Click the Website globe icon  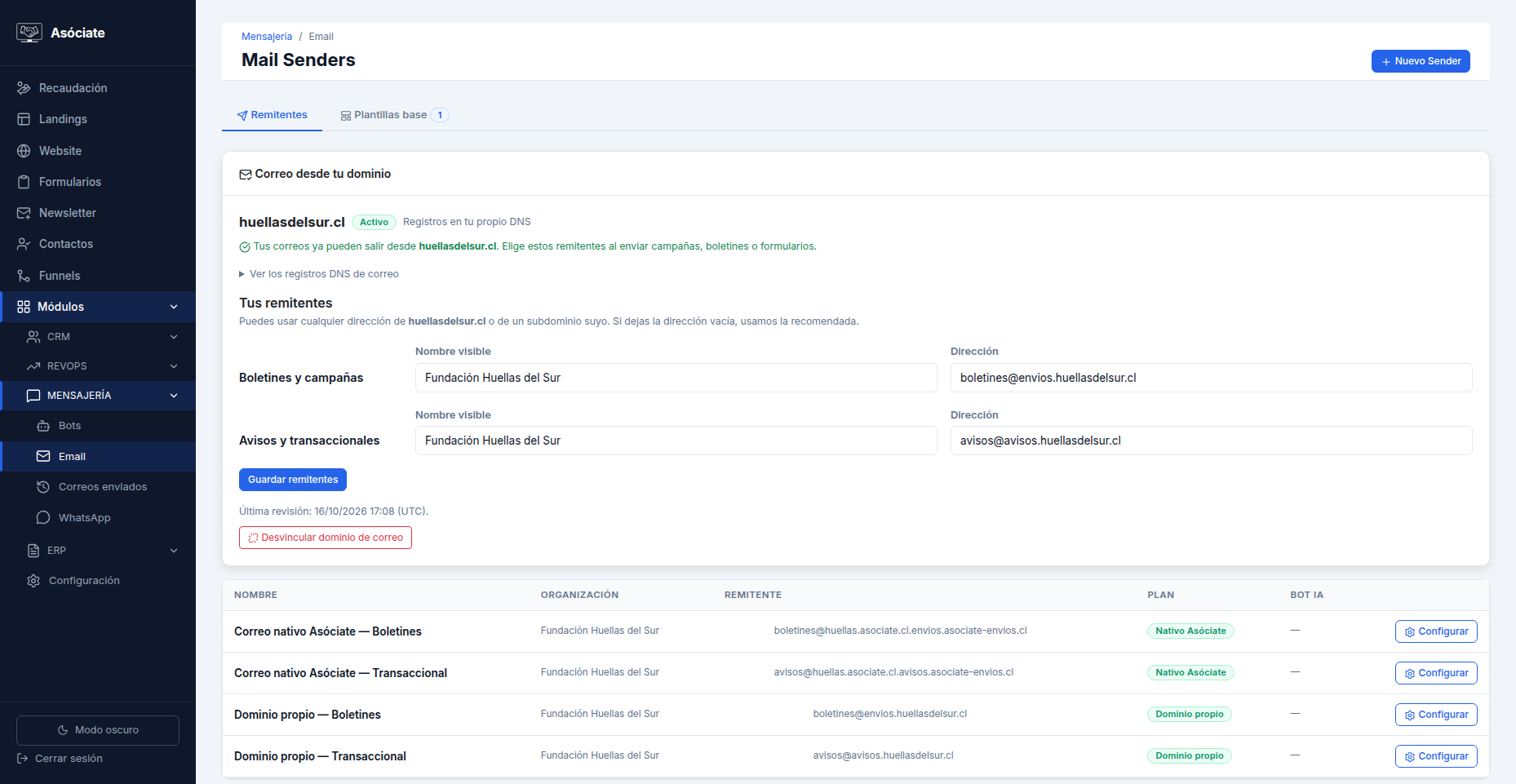coord(24,151)
